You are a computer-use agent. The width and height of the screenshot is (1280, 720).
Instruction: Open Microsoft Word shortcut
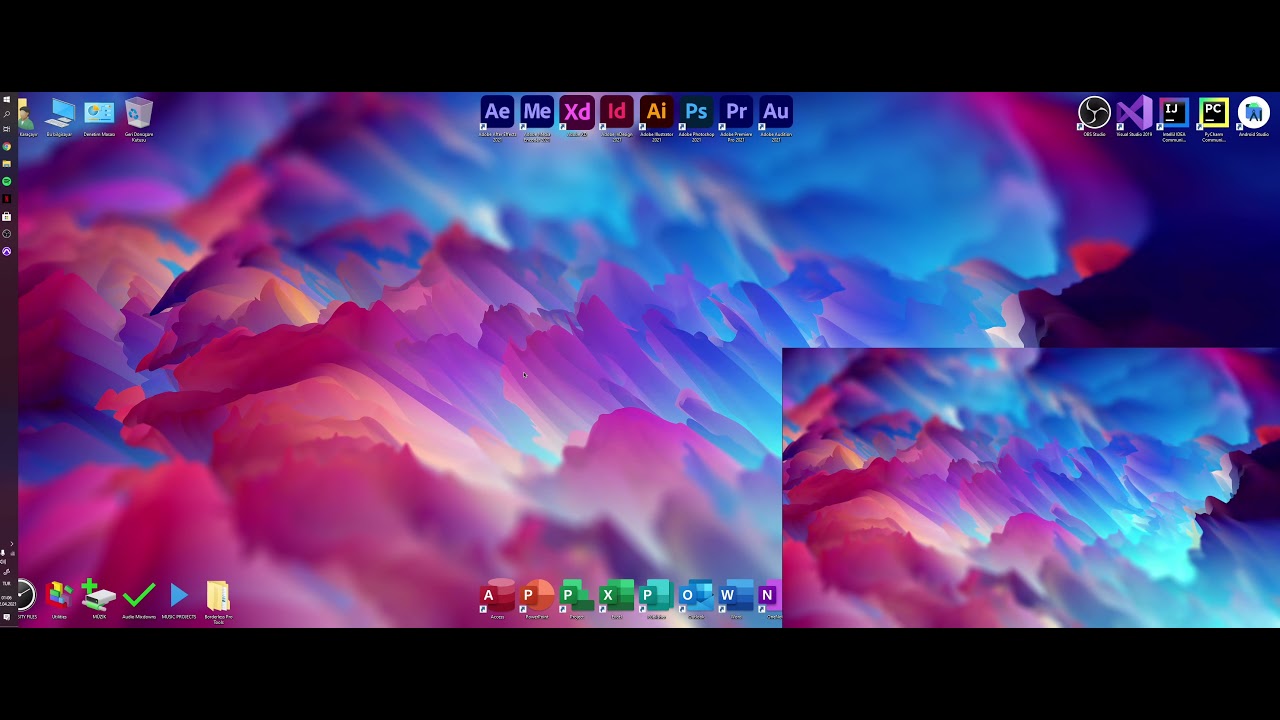(x=737, y=599)
